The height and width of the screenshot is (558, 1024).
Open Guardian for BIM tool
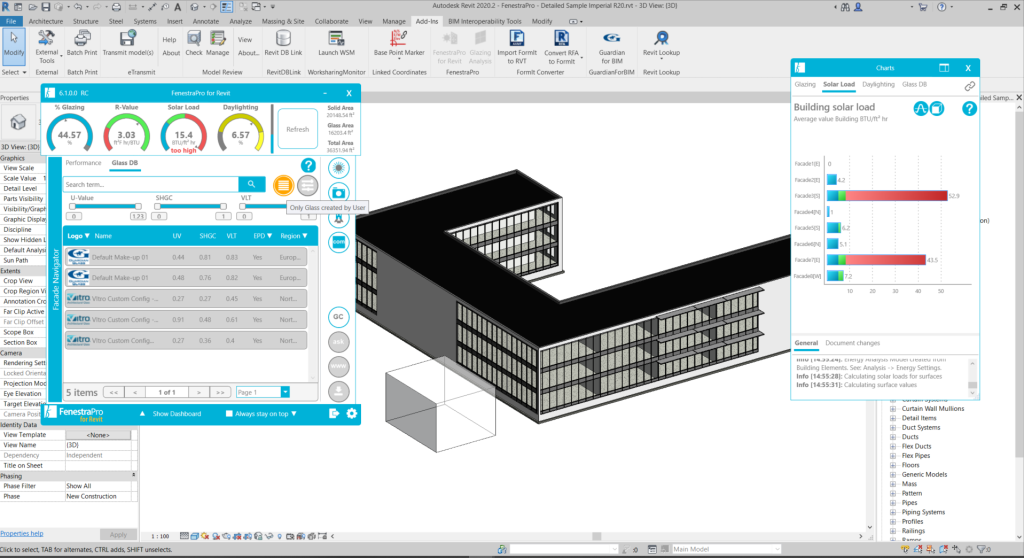coord(611,47)
